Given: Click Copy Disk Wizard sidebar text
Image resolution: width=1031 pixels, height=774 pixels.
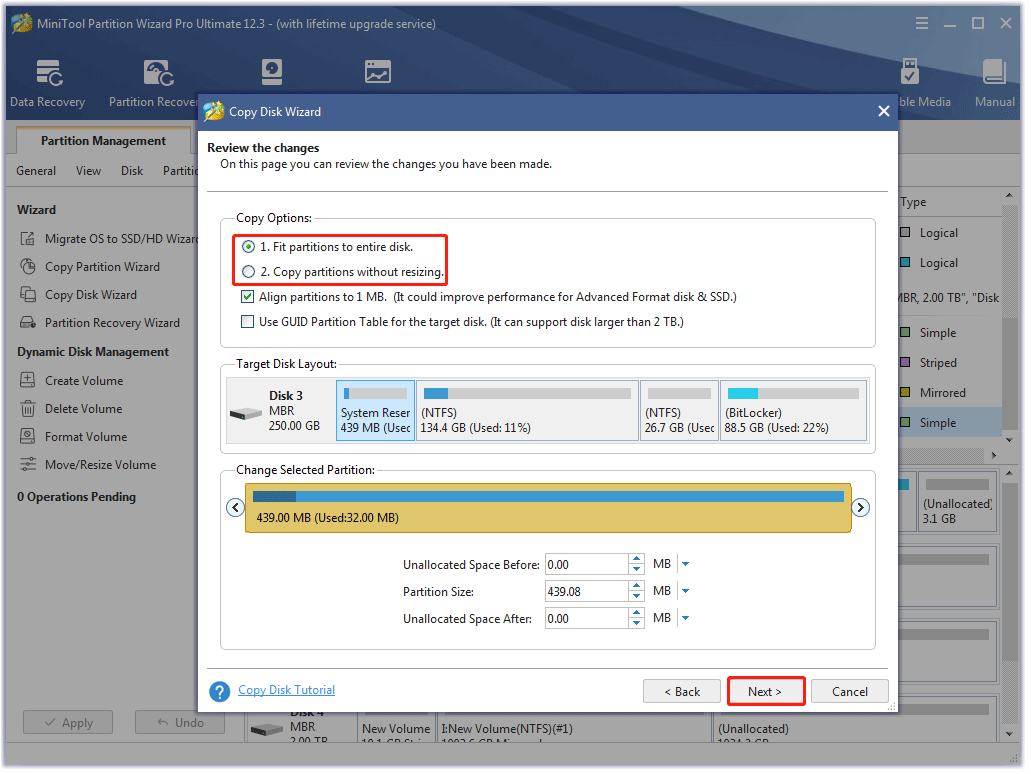Looking at the screenshot, I should tap(91, 295).
